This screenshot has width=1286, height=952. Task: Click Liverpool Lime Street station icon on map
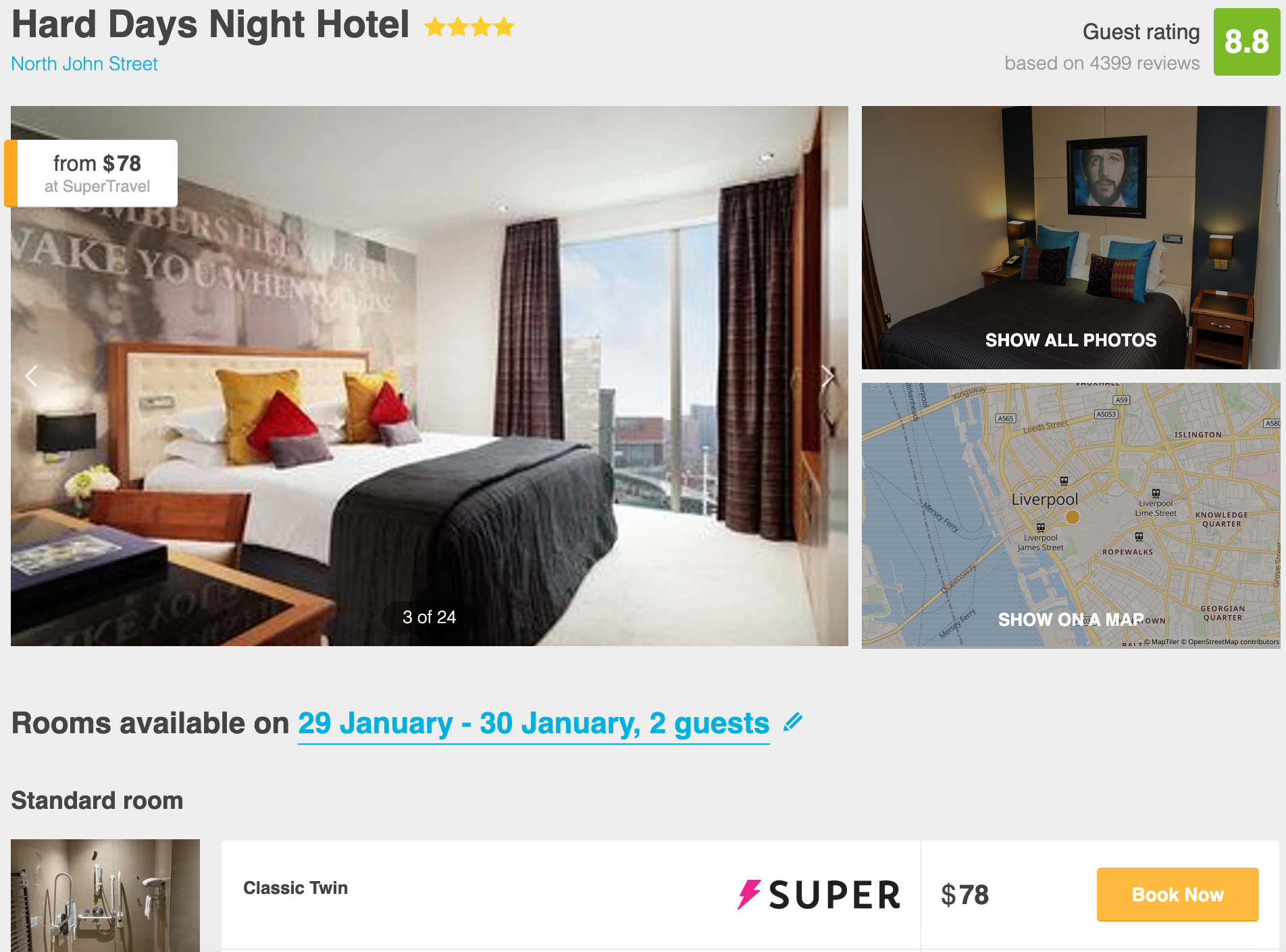point(1156,494)
